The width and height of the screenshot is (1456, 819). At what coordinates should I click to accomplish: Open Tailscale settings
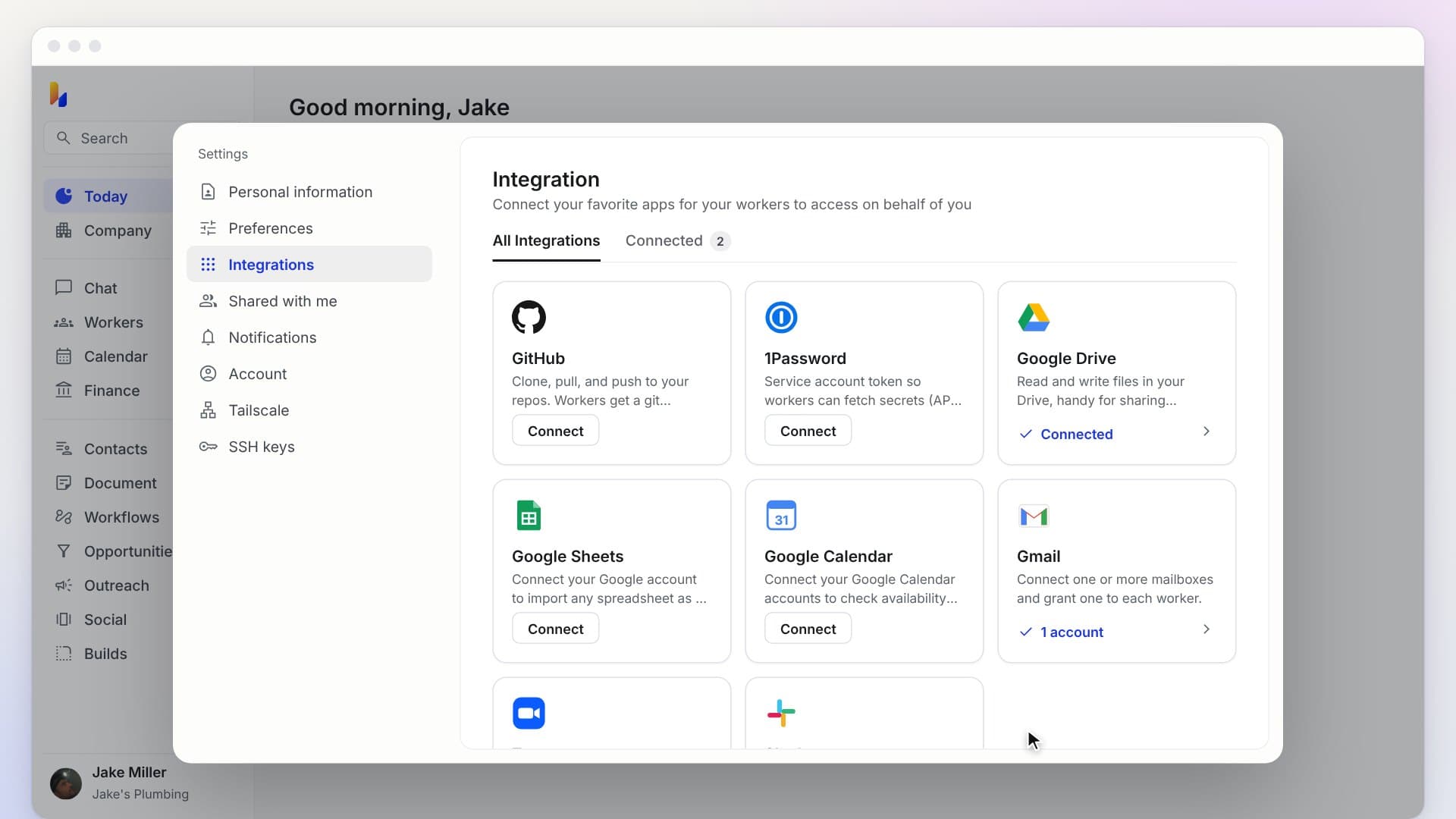[309, 409]
